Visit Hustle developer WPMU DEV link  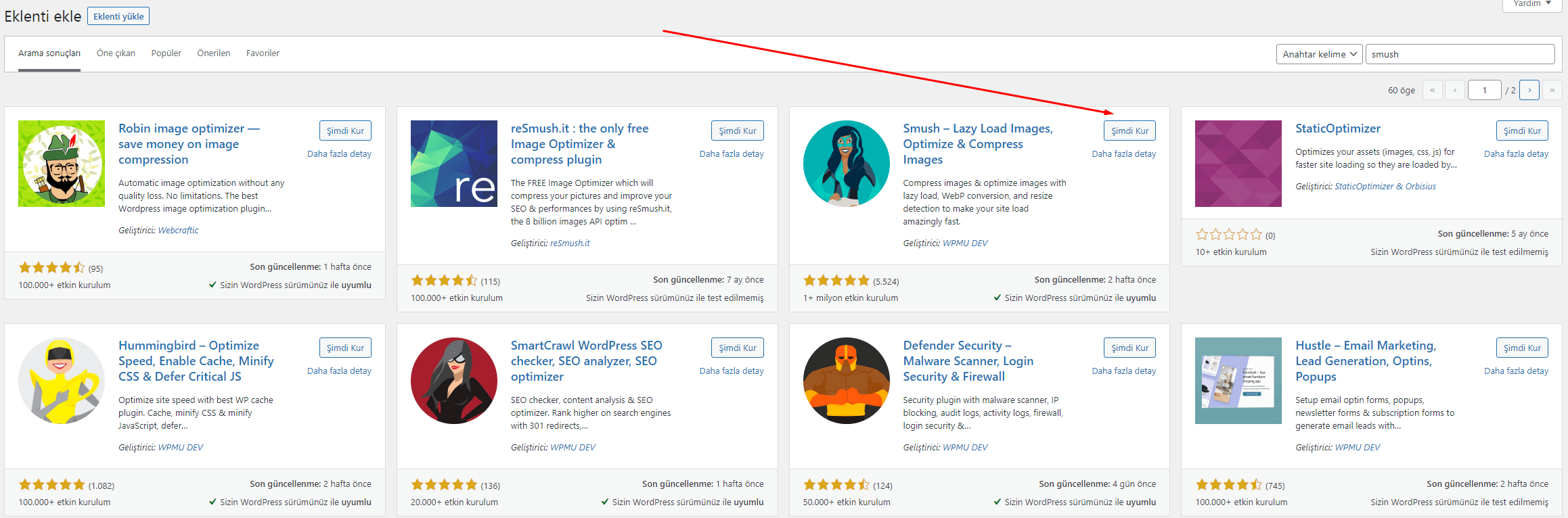pyautogui.click(x=1358, y=448)
